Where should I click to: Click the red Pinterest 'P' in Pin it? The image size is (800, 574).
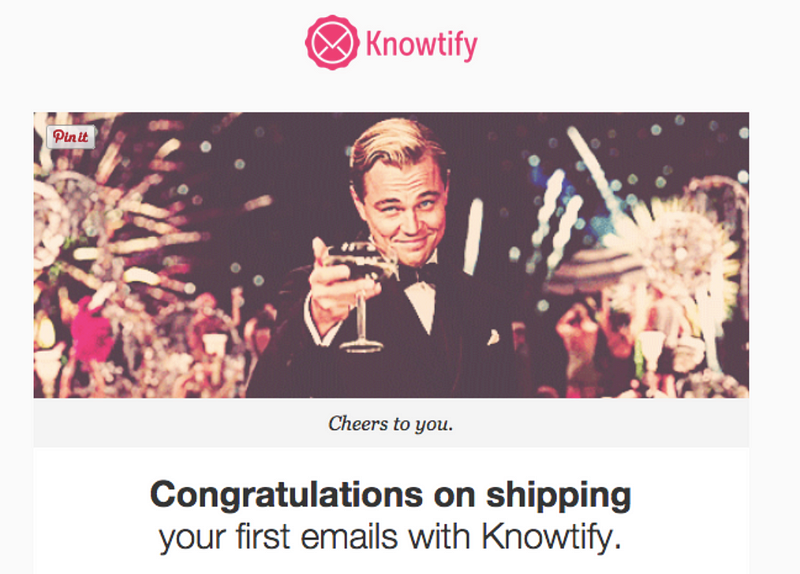(58, 136)
